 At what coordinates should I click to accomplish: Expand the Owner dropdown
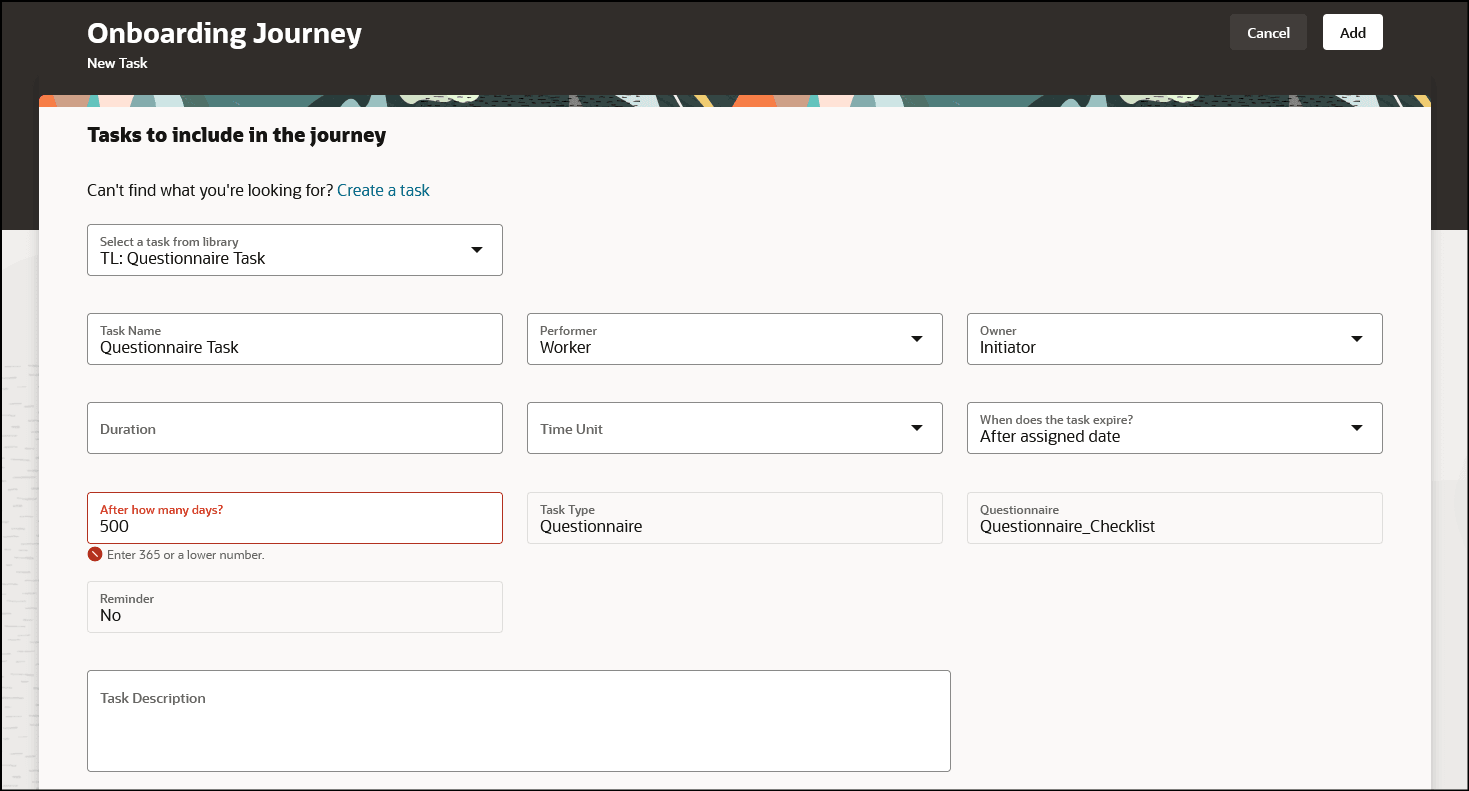pyautogui.click(x=1175, y=339)
